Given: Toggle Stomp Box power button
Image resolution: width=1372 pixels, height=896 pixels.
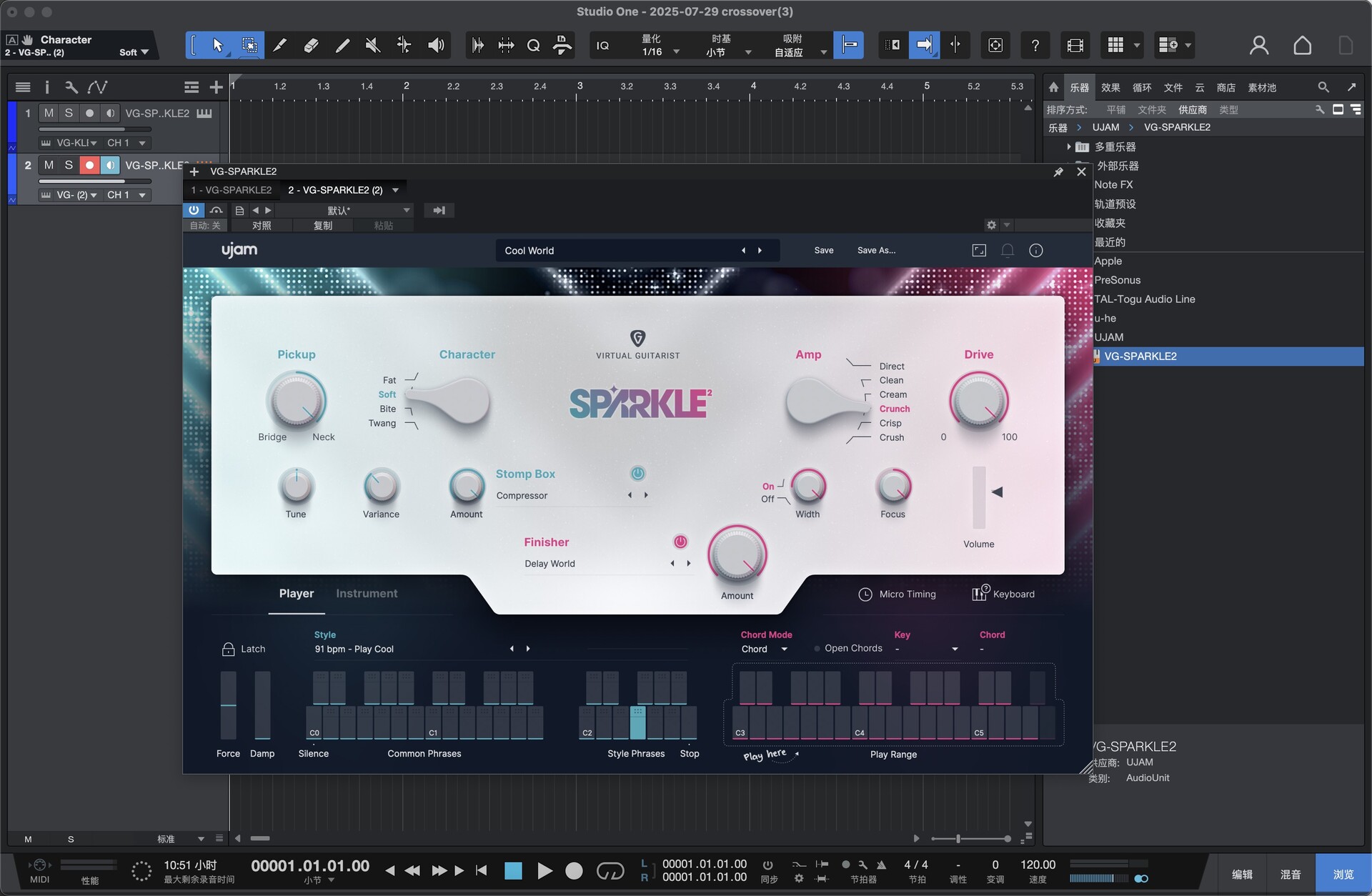Looking at the screenshot, I should point(637,473).
